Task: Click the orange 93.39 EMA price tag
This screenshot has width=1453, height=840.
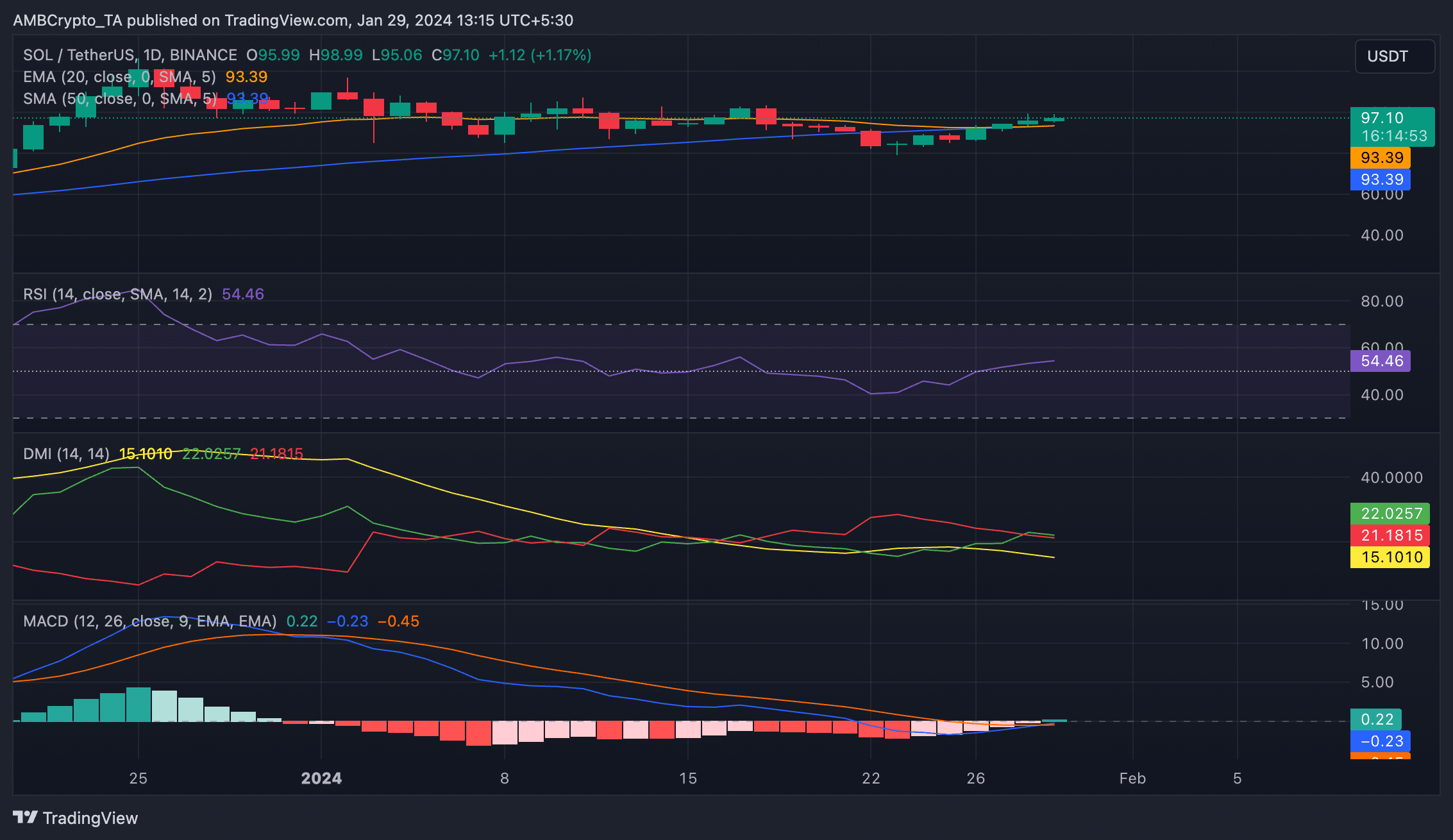Action: pyautogui.click(x=1380, y=158)
